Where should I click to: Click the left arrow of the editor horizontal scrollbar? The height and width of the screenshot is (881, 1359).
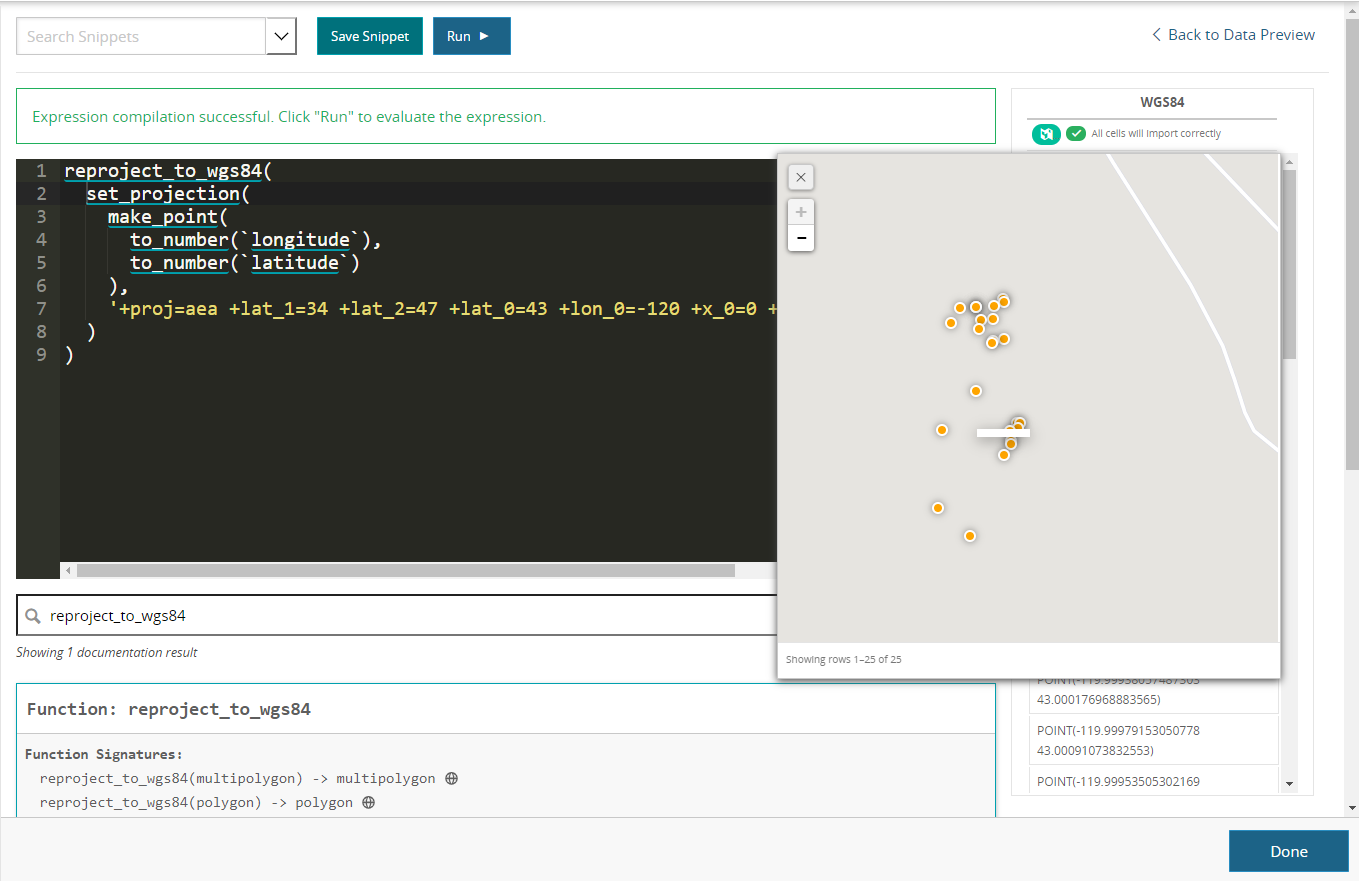coord(68,570)
